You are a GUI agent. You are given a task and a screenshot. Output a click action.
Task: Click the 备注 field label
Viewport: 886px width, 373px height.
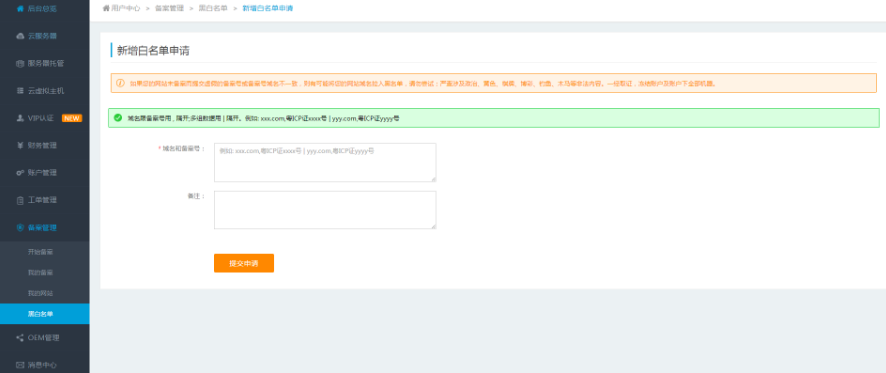coord(196,196)
